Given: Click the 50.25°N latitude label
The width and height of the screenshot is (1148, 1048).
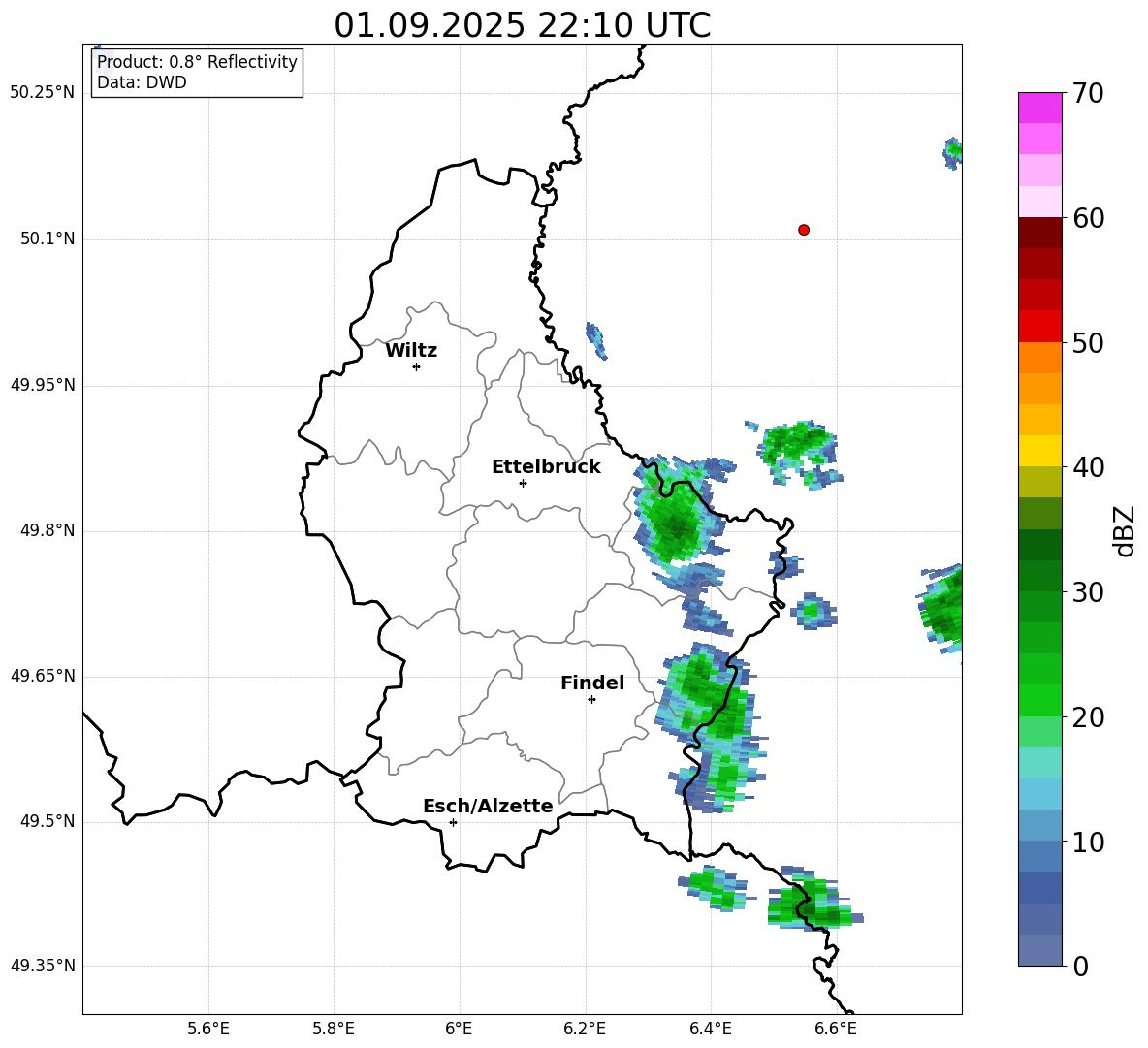Looking at the screenshot, I should (x=42, y=93).
